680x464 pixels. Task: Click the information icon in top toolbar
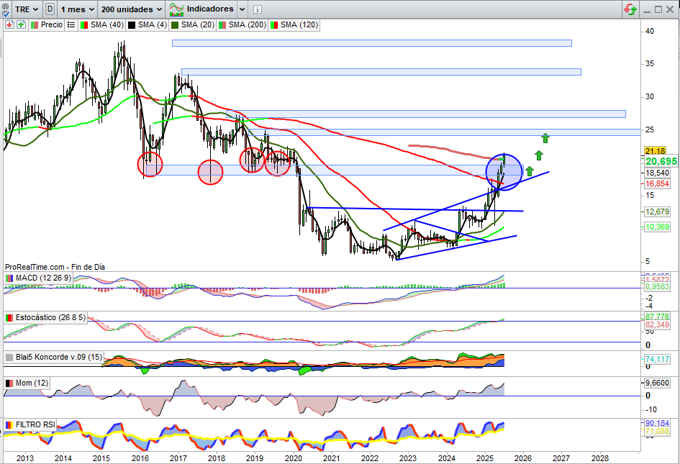pos(257,10)
